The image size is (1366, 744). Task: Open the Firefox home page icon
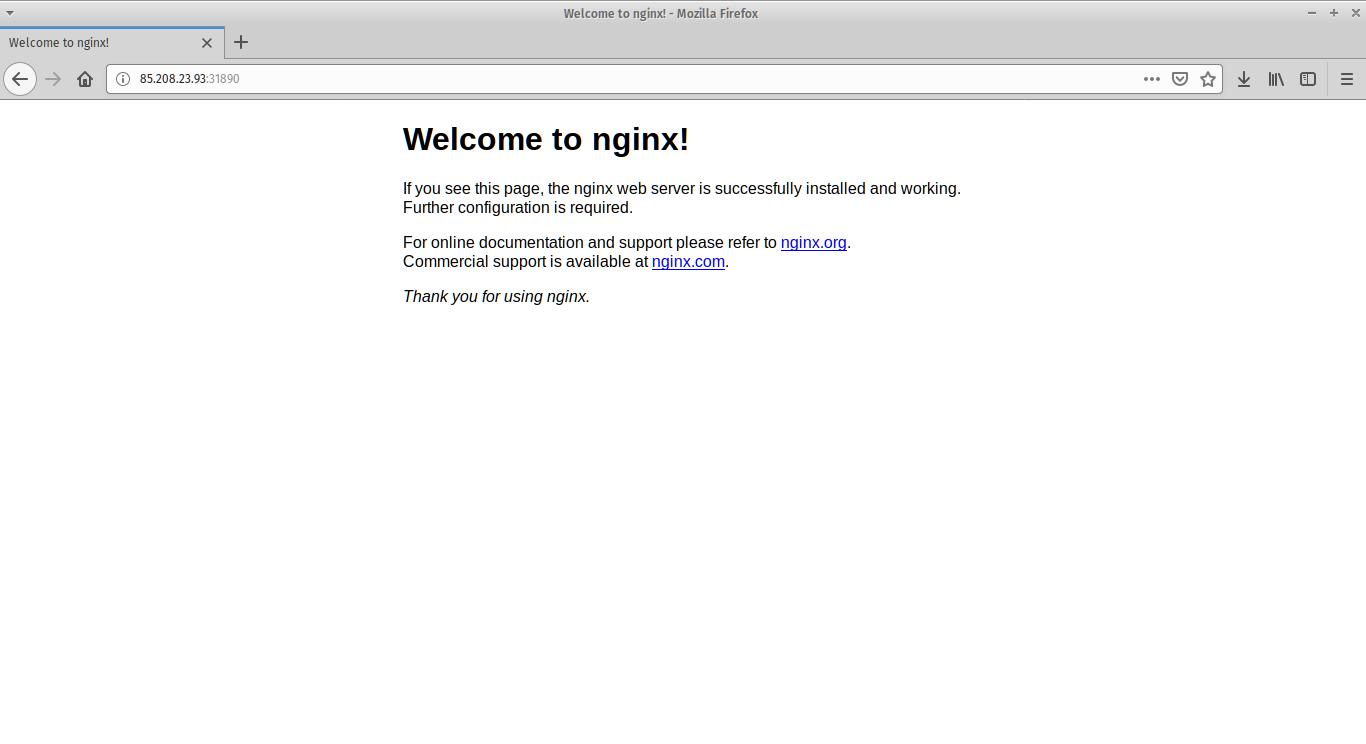point(85,79)
